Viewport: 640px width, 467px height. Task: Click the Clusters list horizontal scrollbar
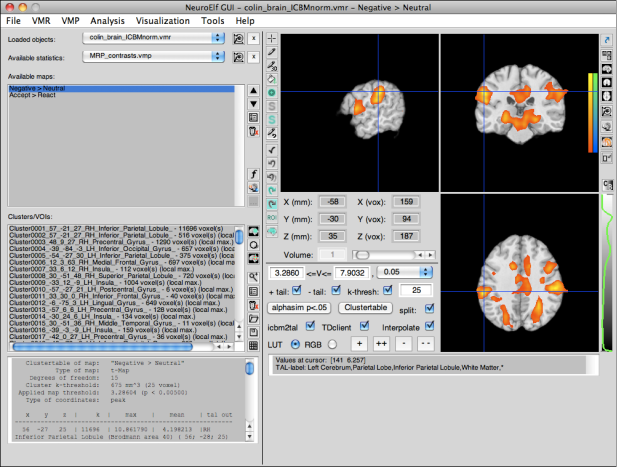point(103,347)
